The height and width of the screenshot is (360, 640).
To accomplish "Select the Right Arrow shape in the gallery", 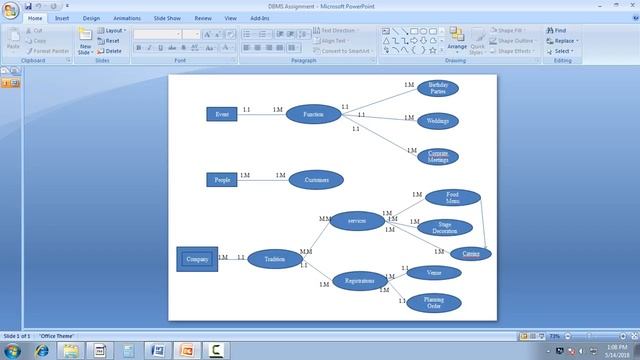I will click(x=414, y=41).
